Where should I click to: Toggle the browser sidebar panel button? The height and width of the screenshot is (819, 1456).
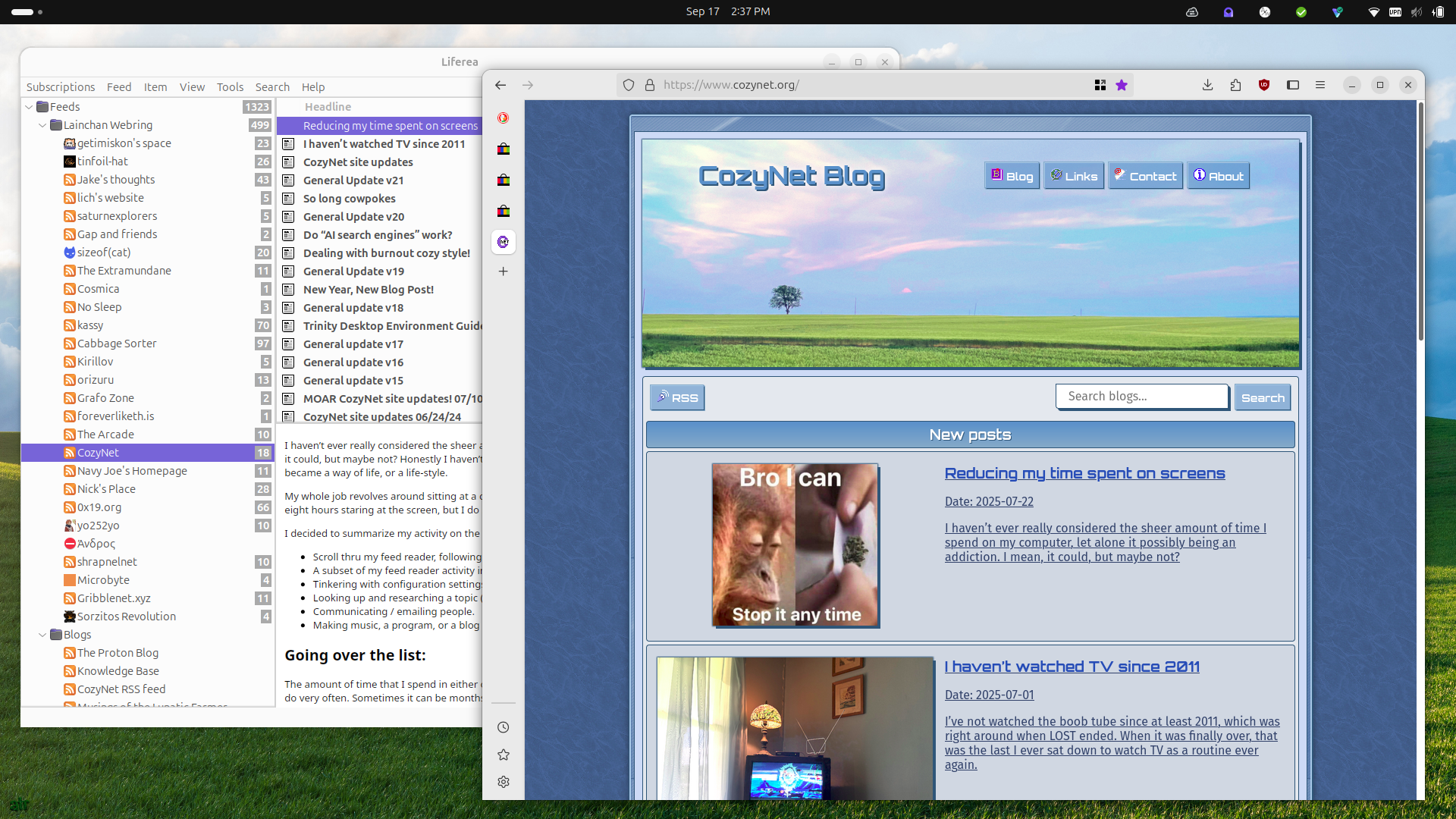click(1293, 85)
